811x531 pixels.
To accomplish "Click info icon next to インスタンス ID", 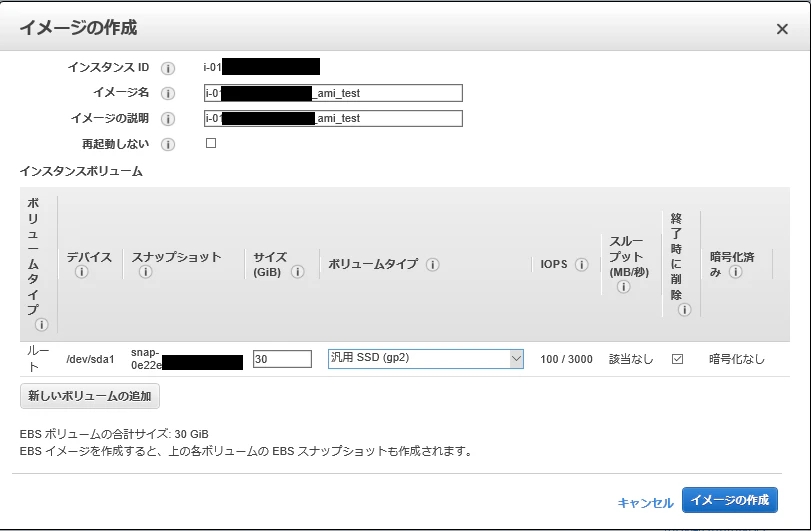I will 168,68.
